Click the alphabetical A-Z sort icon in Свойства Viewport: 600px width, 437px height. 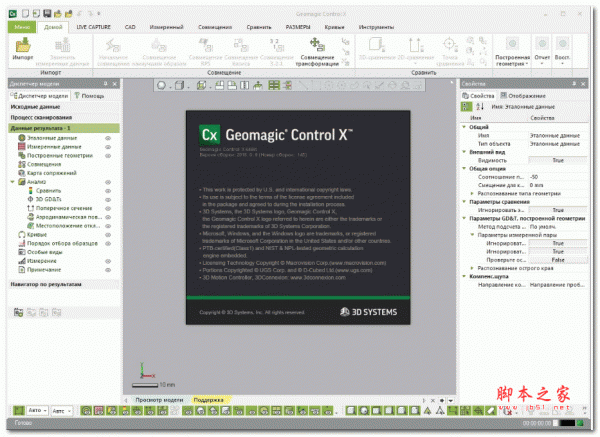tap(480, 106)
